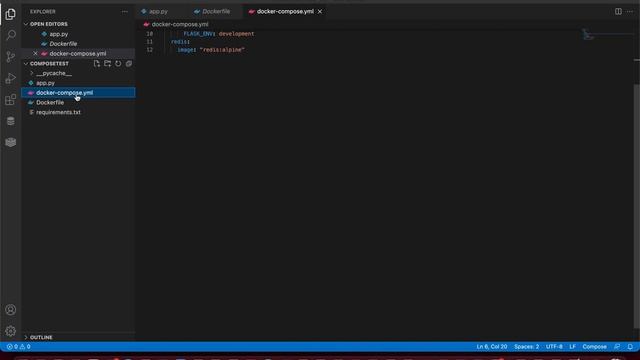Show errors and warnings in status bar
The height and width of the screenshot is (360, 640).
tap(18, 347)
